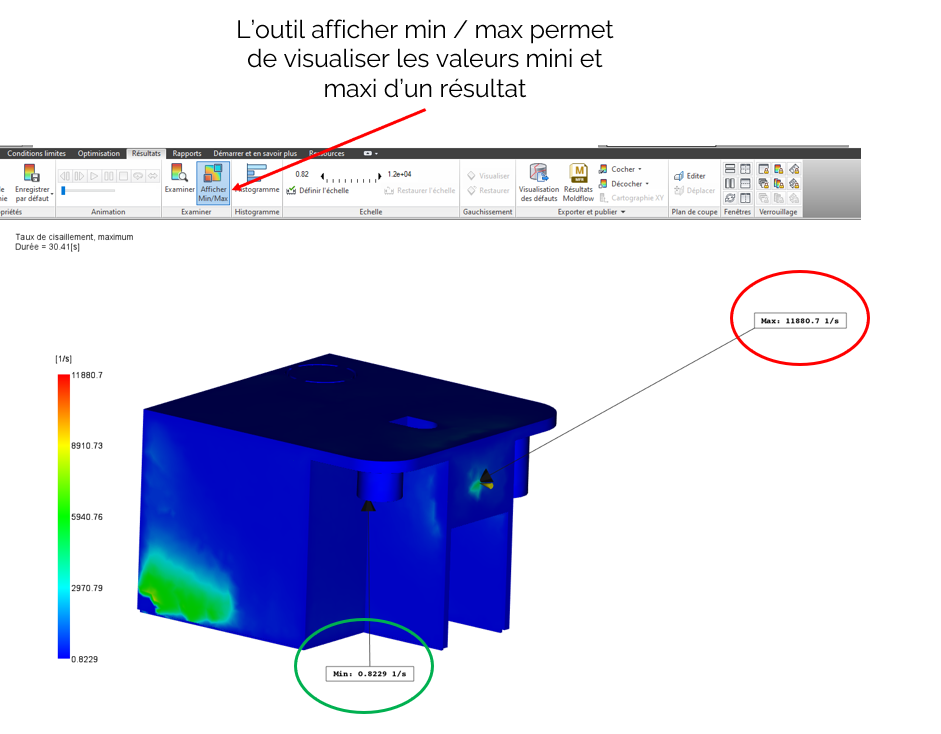This screenshot has height=734, width=941.
Task: Toggle the first Verrouillage lock icon
Action: (764, 169)
